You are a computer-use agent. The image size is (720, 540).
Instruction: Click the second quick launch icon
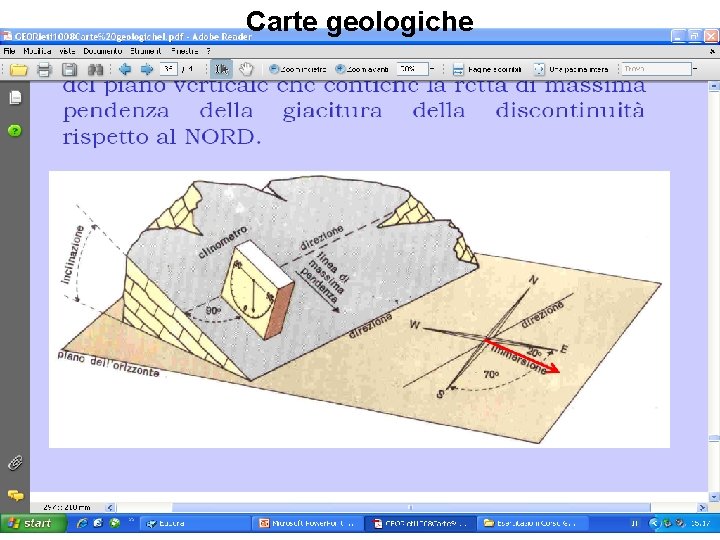click(x=98, y=523)
